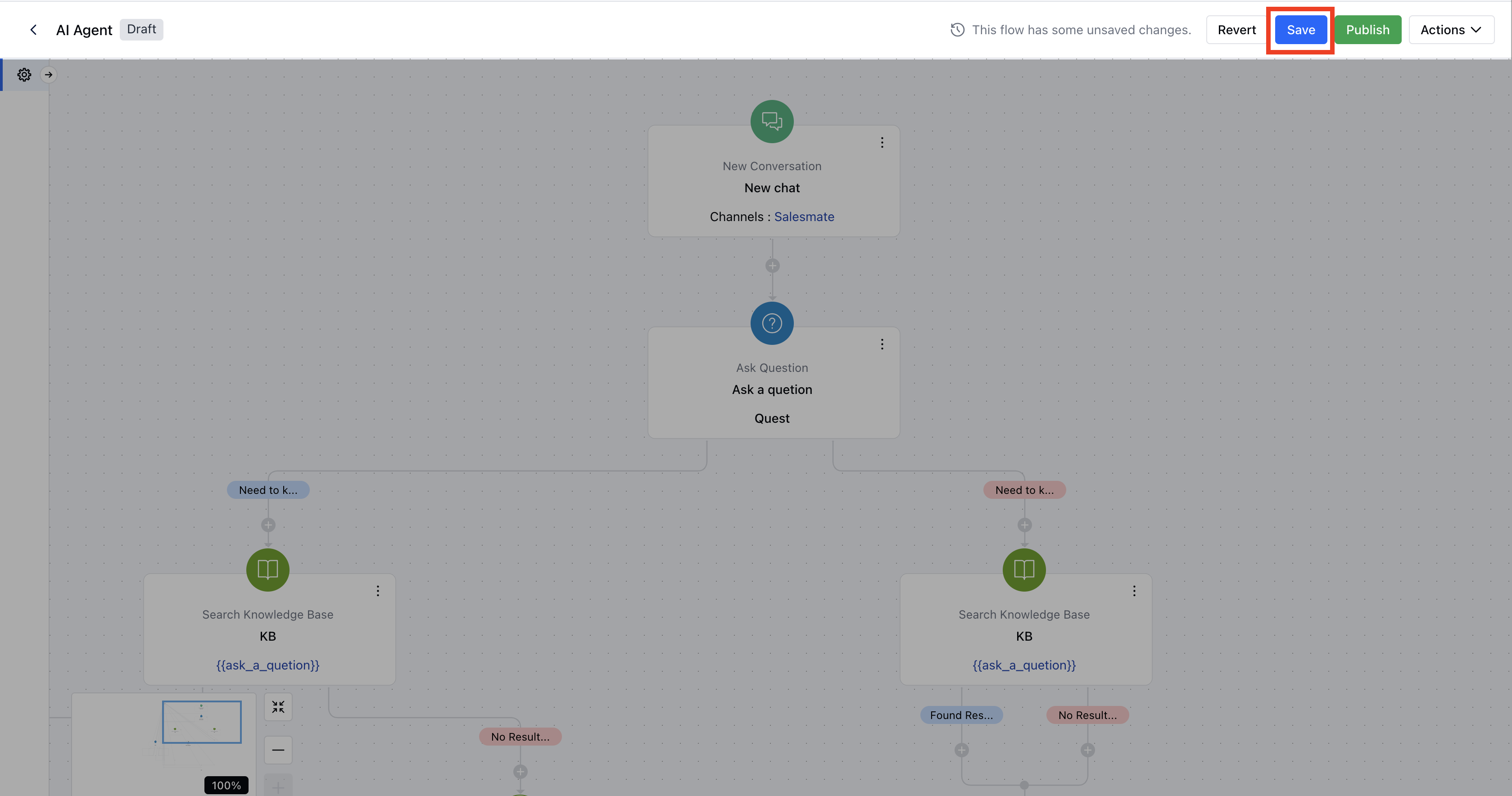Go back using the left chevron

click(33, 29)
